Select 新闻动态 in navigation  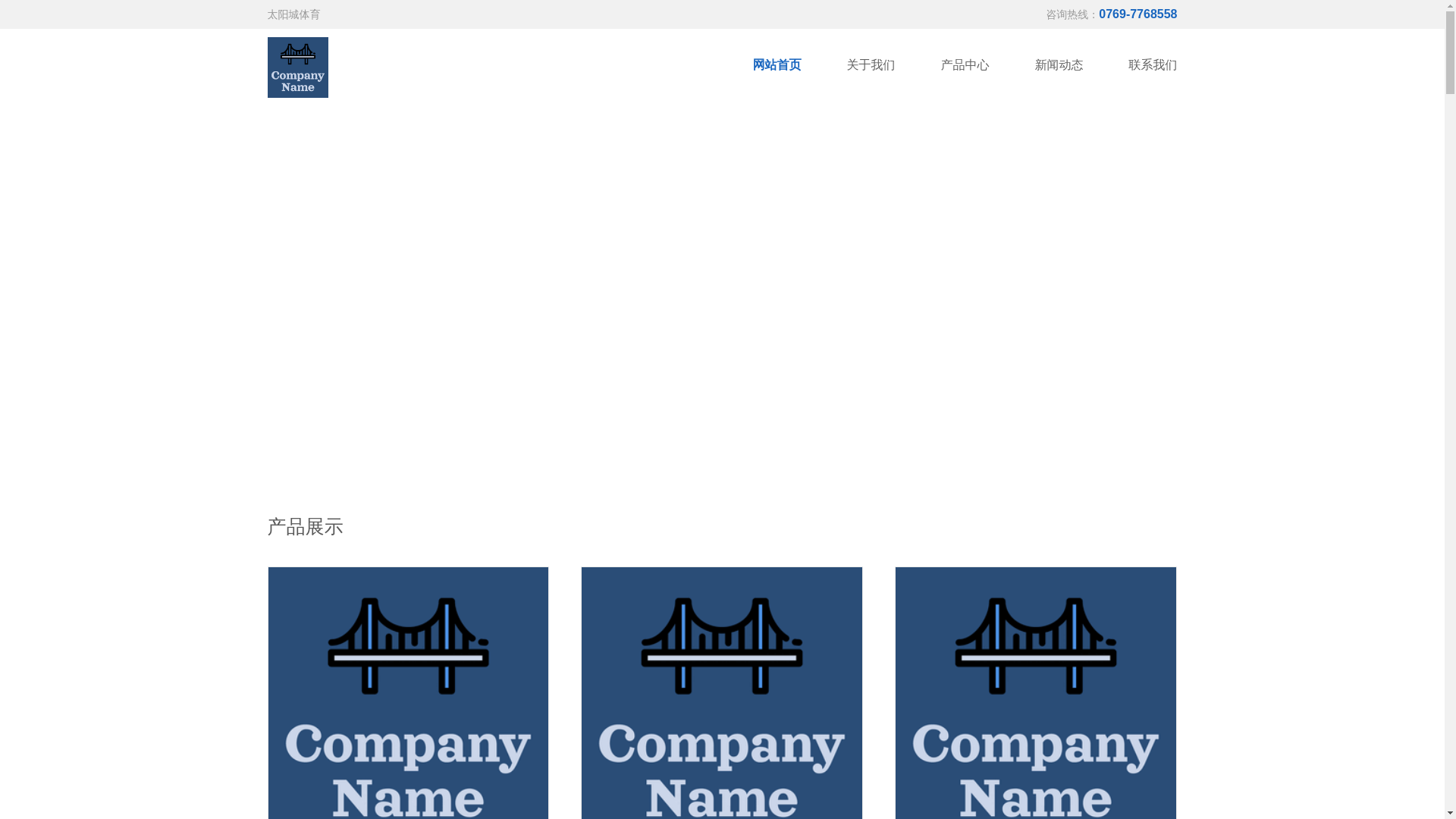click(1059, 65)
